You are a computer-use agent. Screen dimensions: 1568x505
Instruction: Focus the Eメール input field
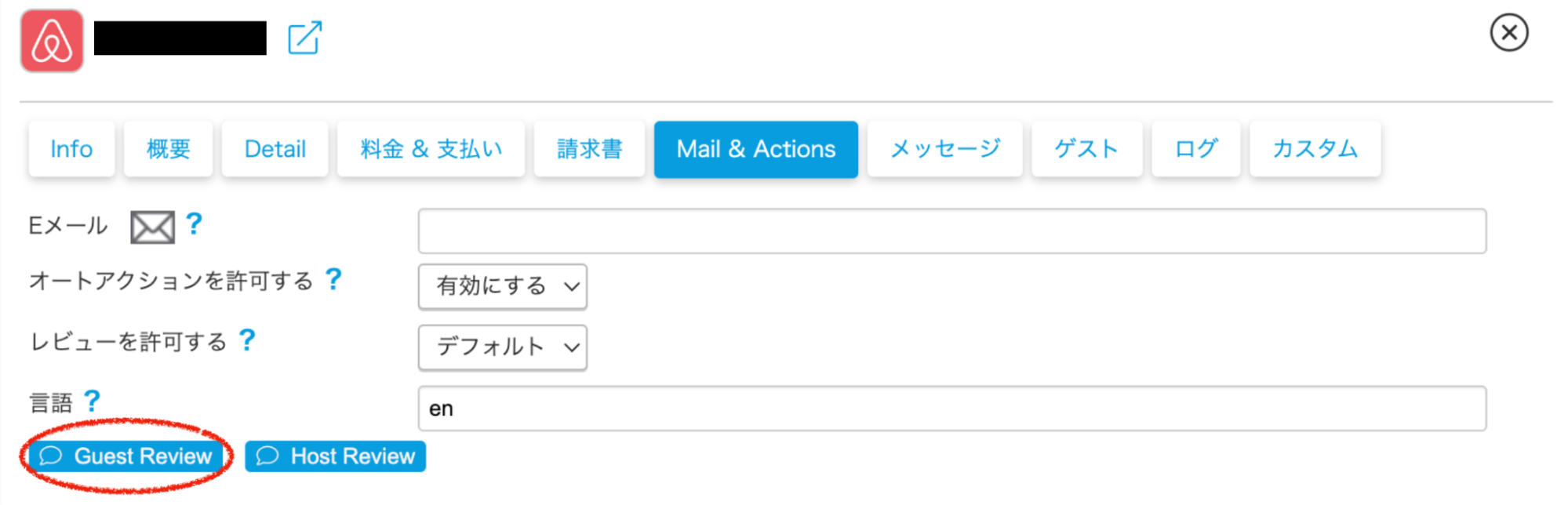[951, 231]
